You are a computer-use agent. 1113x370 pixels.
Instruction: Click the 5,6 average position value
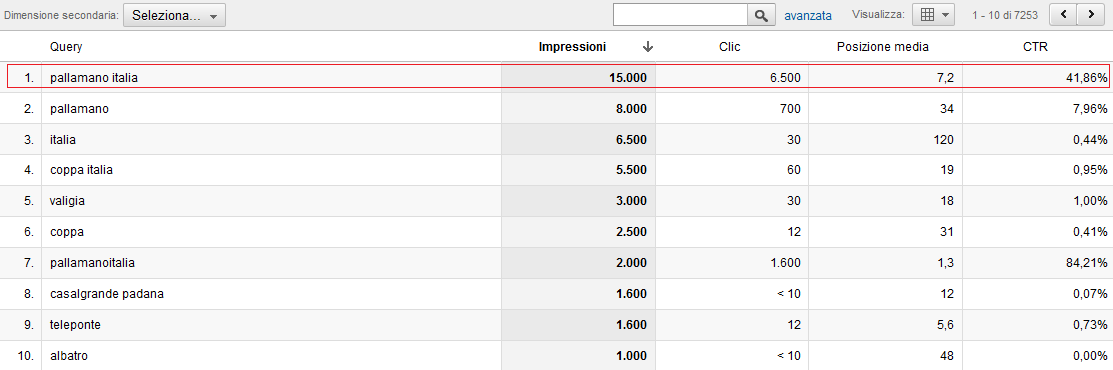coord(946,325)
